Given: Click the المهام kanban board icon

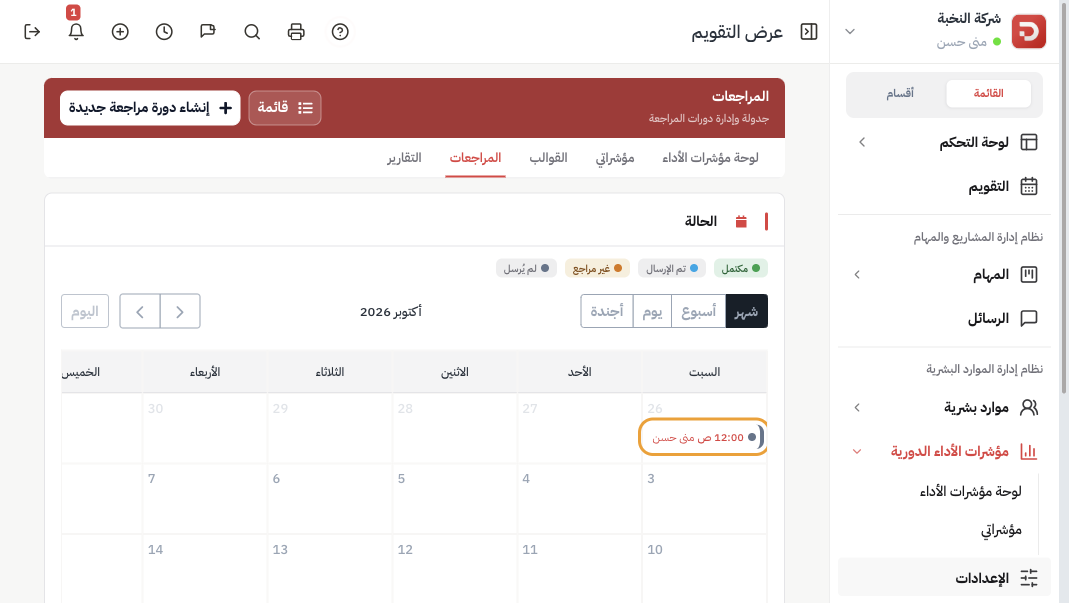Looking at the screenshot, I should pos(1029,274).
